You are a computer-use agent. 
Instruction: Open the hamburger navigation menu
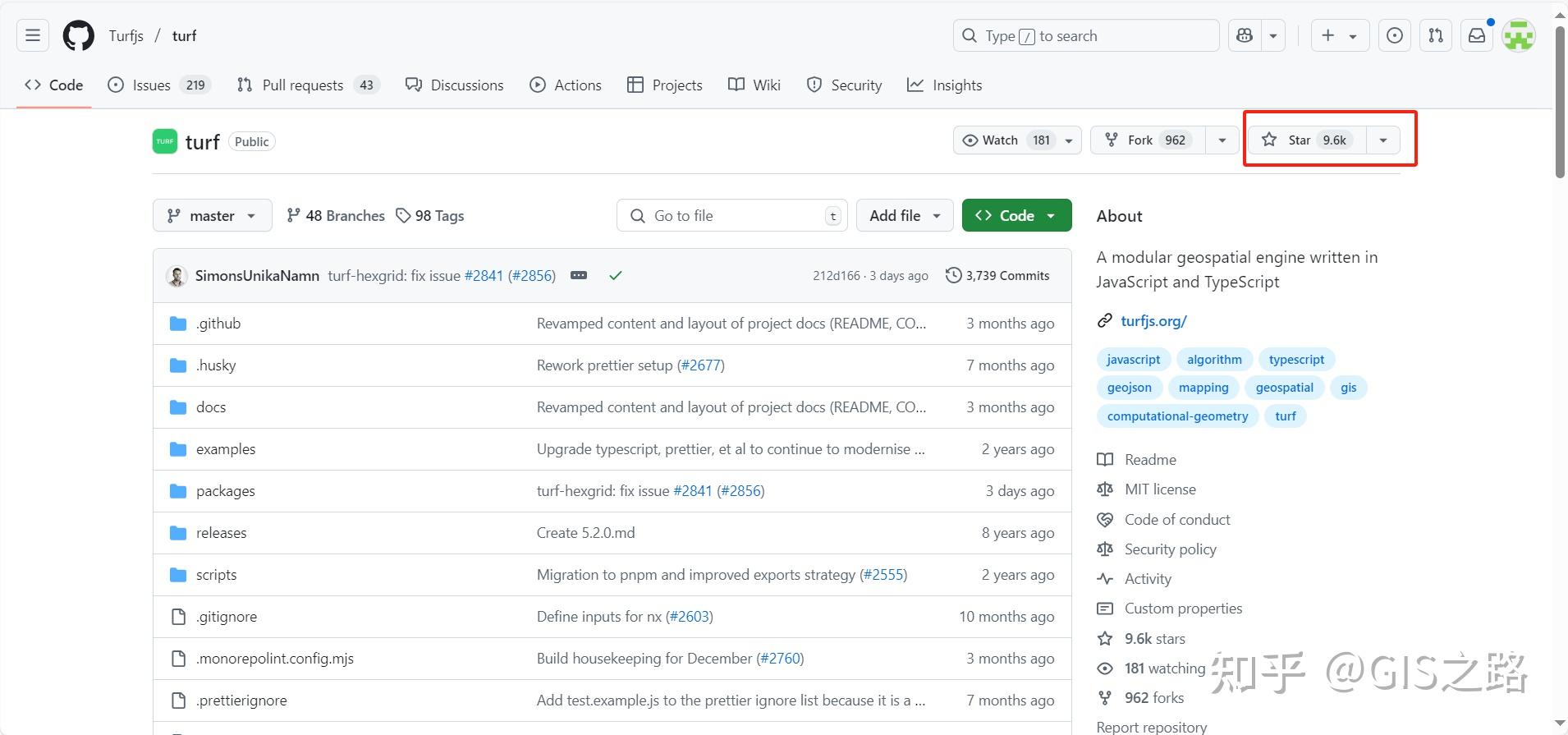click(x=33, y=36)
